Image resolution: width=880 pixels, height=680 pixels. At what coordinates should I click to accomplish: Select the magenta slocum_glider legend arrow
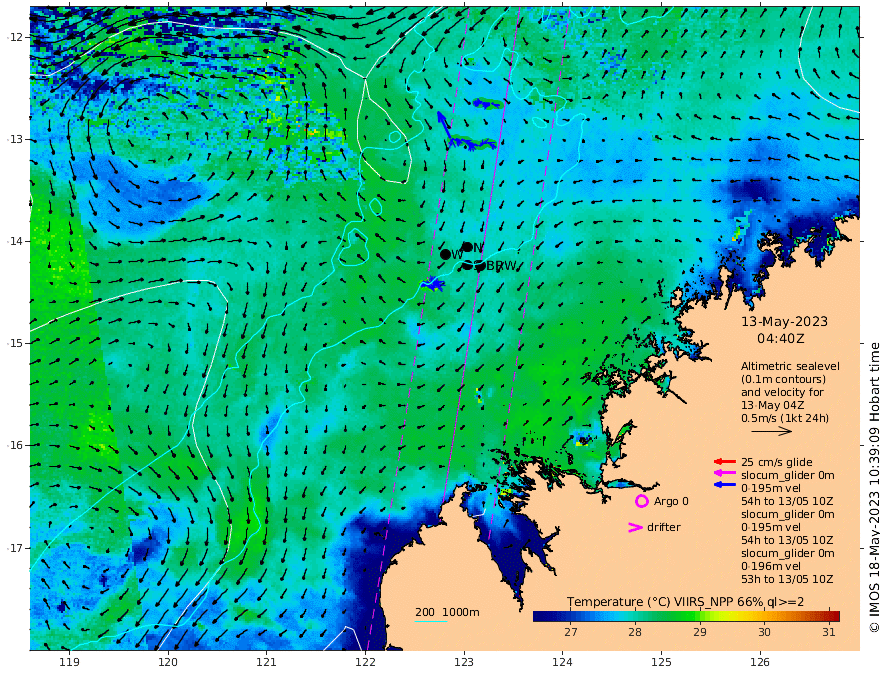point(725,473)
